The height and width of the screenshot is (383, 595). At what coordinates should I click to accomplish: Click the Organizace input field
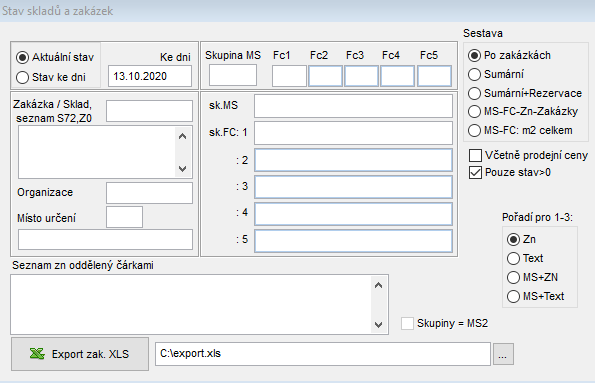pos(150,193)
